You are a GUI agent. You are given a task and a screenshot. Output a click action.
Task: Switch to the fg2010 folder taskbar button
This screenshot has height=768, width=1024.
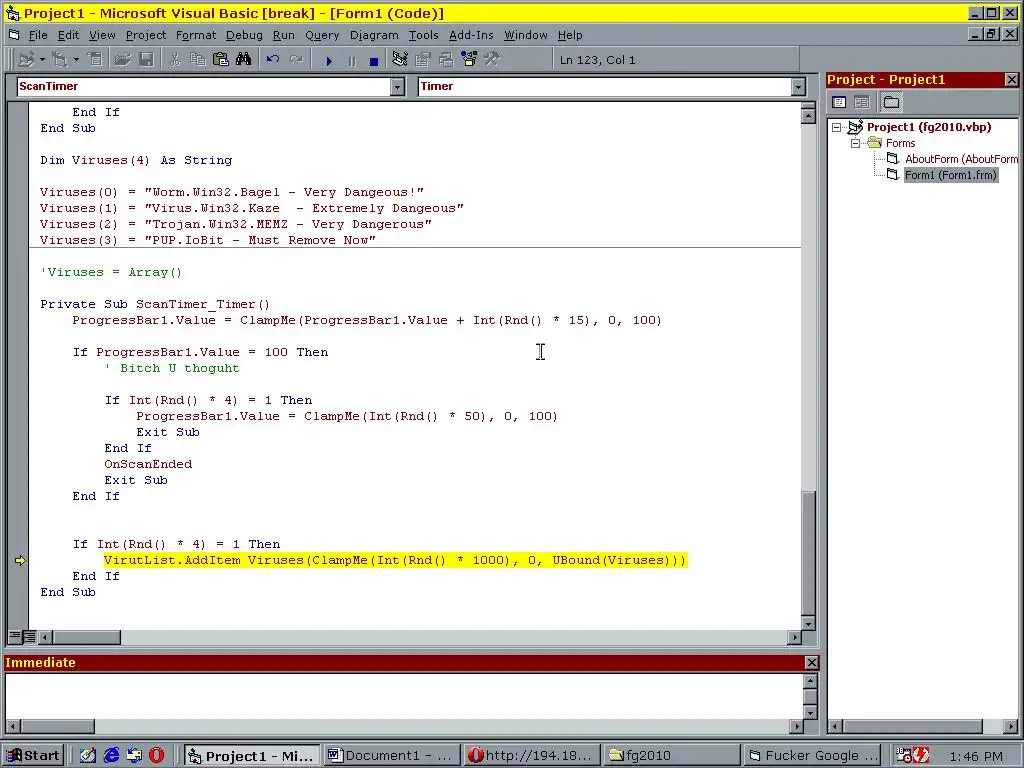671,756
